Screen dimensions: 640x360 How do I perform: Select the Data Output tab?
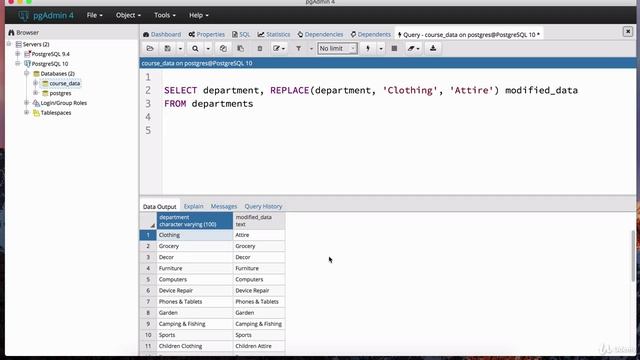pyautogui.click(x=160, y=207)
